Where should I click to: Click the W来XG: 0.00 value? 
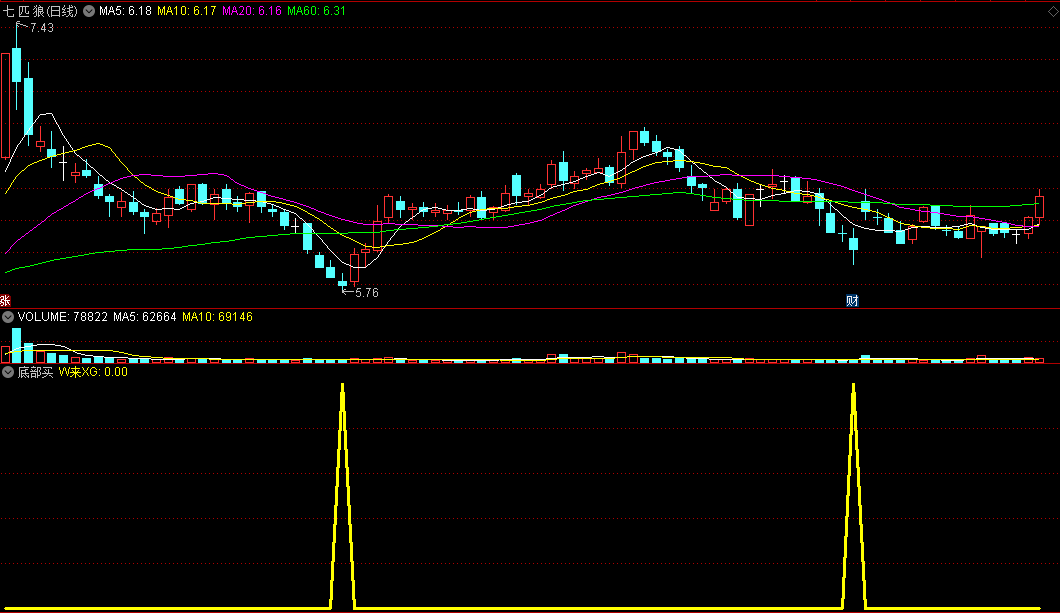pyautogui.click(x=93, y=372)
